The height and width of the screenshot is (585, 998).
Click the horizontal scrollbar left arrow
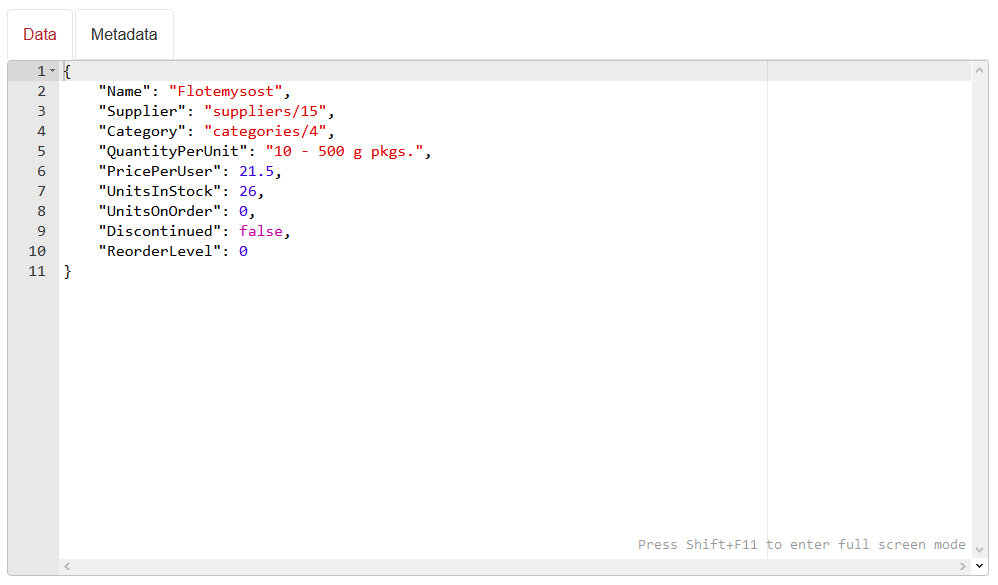point(67,566)
